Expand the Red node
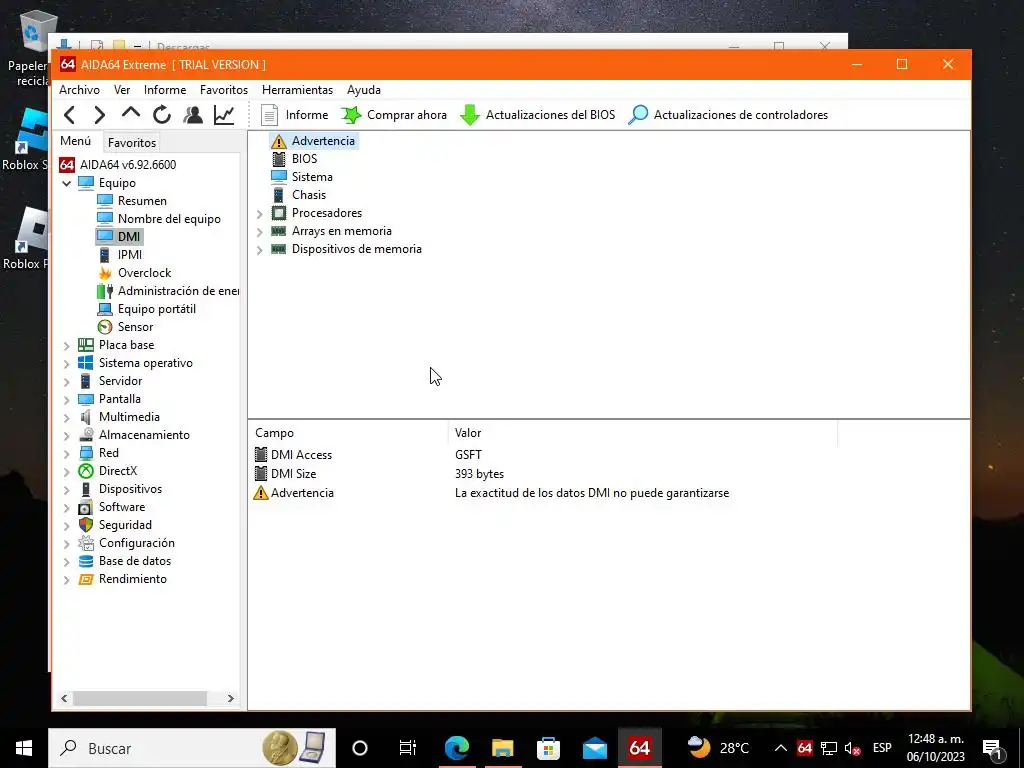This screenshot has width=1024, height=768. pyautogui.click(x=67, y=453)
